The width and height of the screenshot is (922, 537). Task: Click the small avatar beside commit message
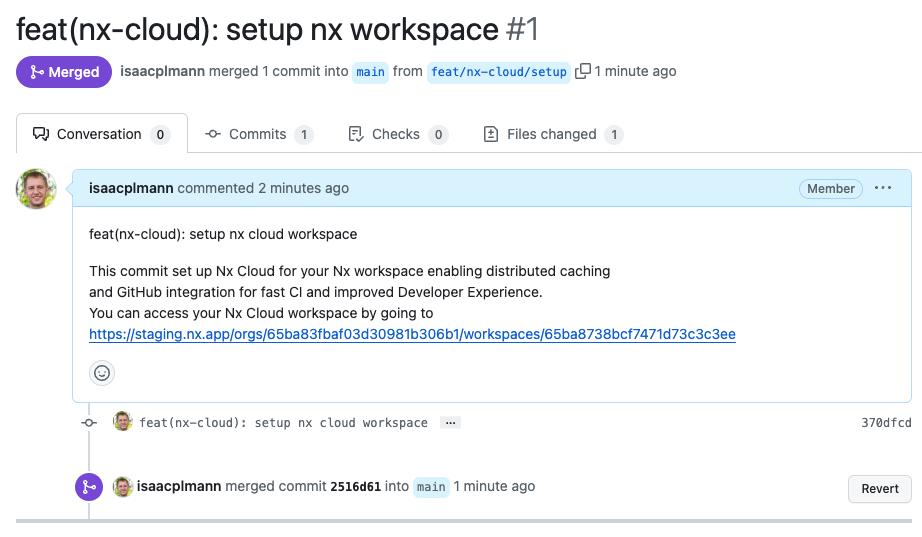123,422
